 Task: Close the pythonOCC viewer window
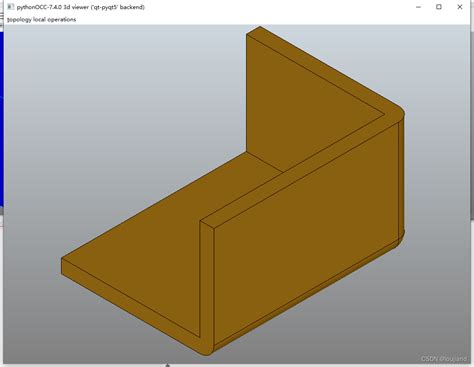[x=460, y=7]
